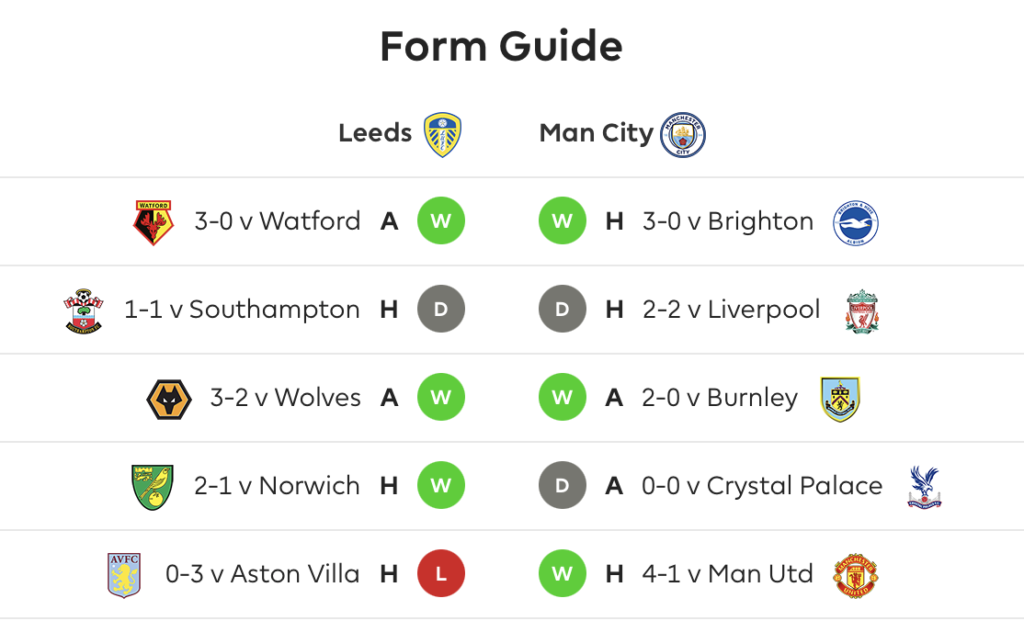Open the Leeds team crest
Viewport: 1024px width, 621px height.
tap(443, 135)
